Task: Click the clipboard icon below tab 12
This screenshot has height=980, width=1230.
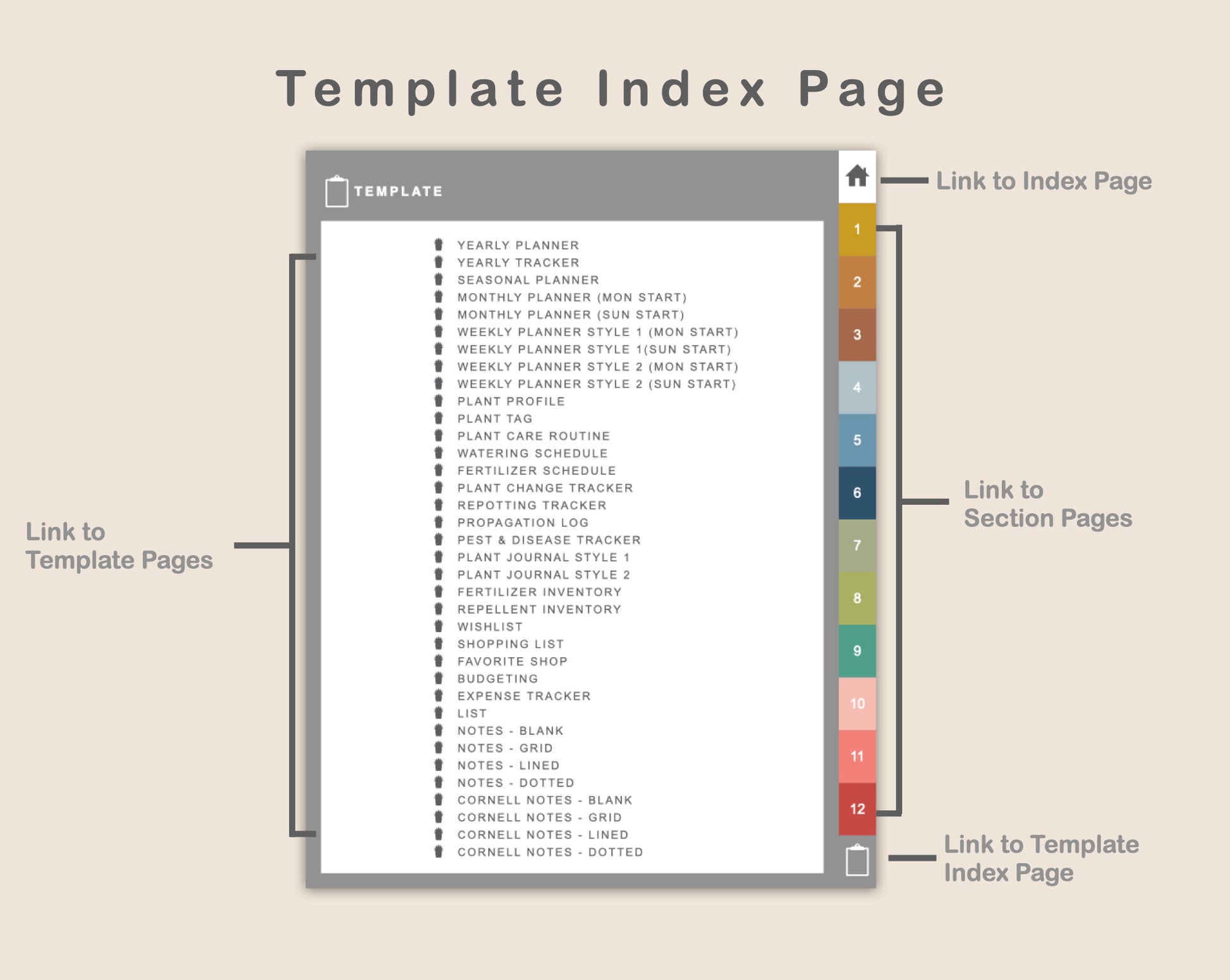Action: (x=857, y=860)
